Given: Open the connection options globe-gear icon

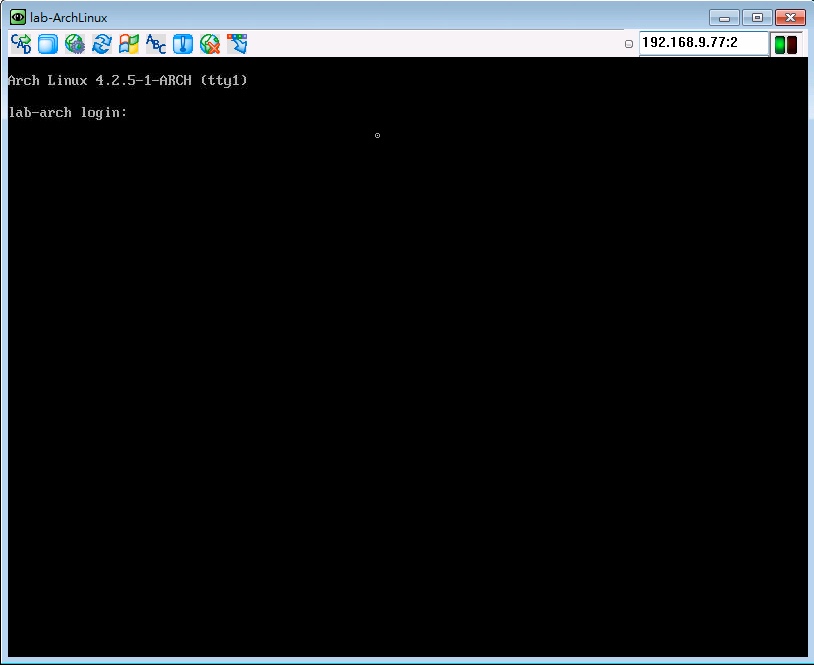Looking at the screenshot, I should pyautogui.click(x=75, y=44).
